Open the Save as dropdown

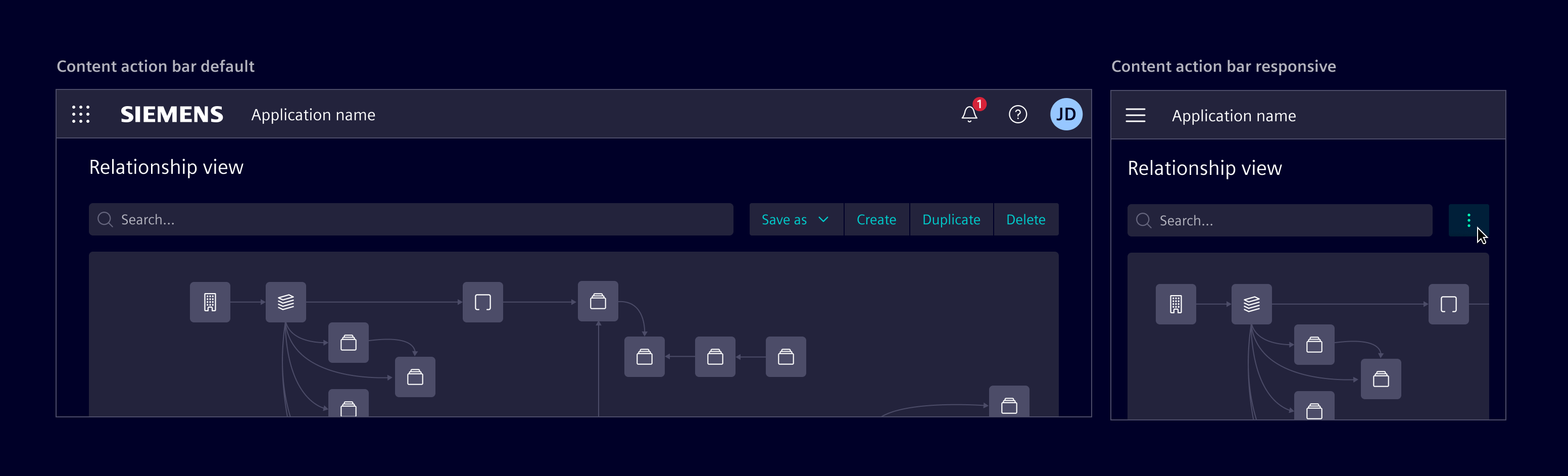(795, 219)
